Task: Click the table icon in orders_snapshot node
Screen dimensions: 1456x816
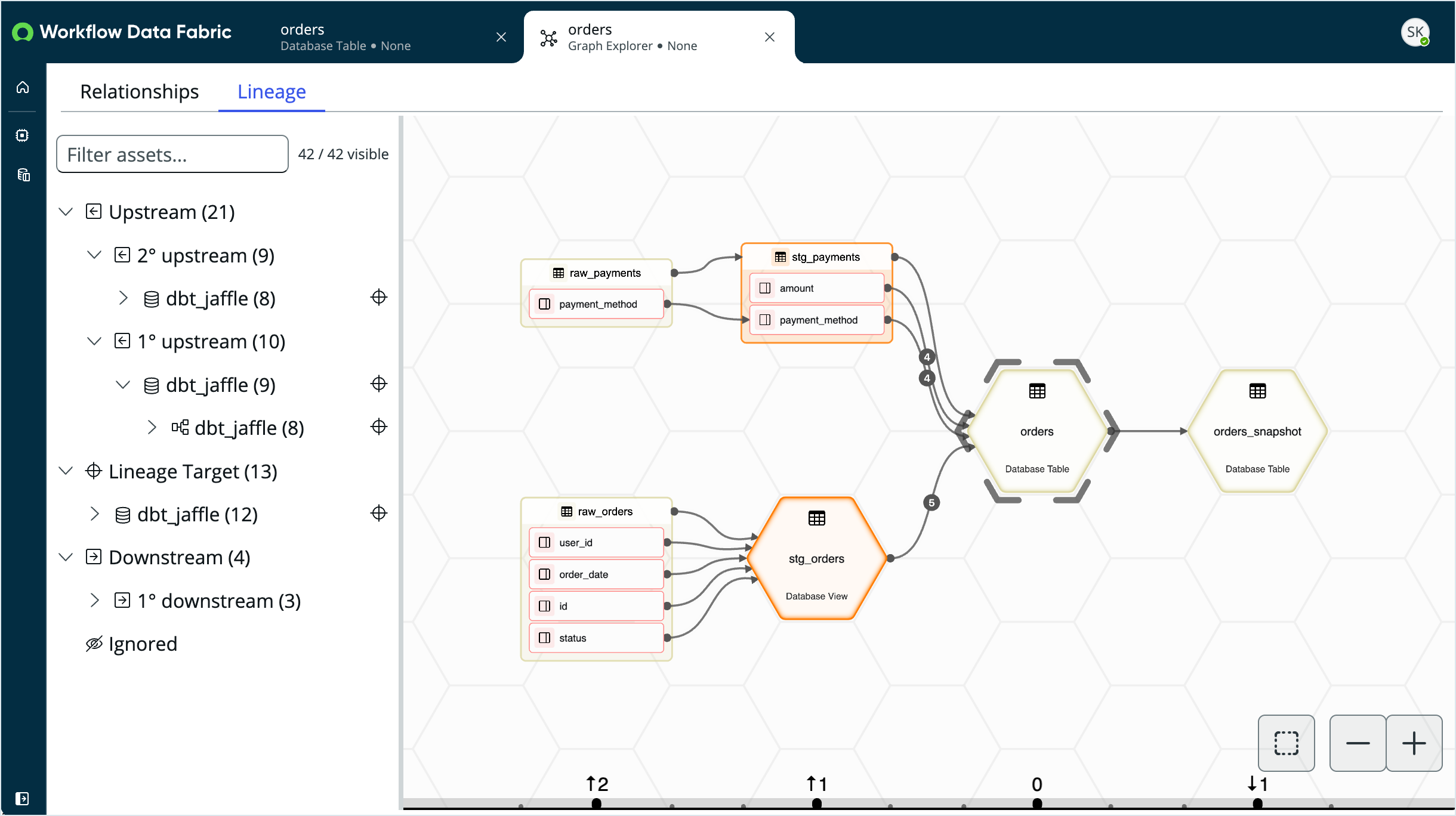Action: click(1257, 391)
